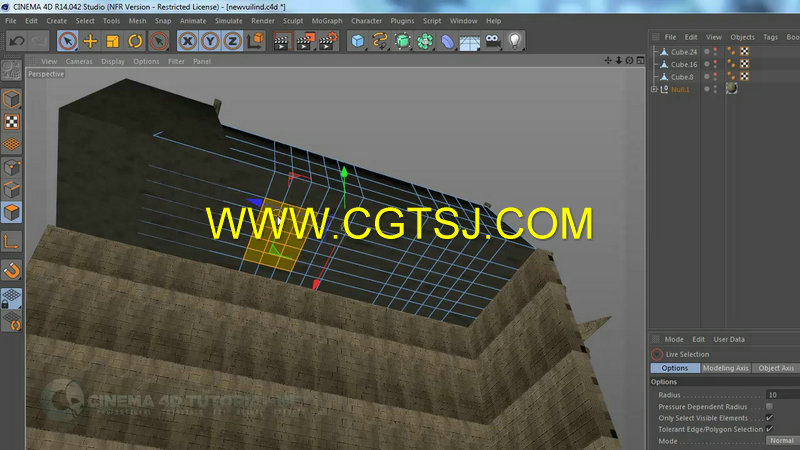Select Cube.8 in object list

pyautogui.click(x=682, y=77)
